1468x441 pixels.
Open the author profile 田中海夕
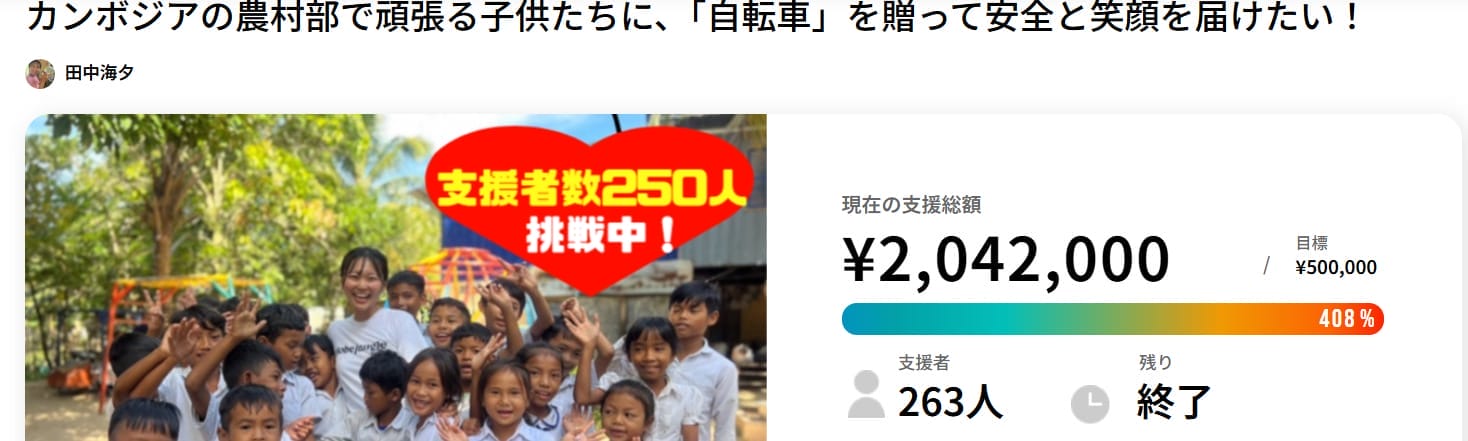tap(99, 74)
